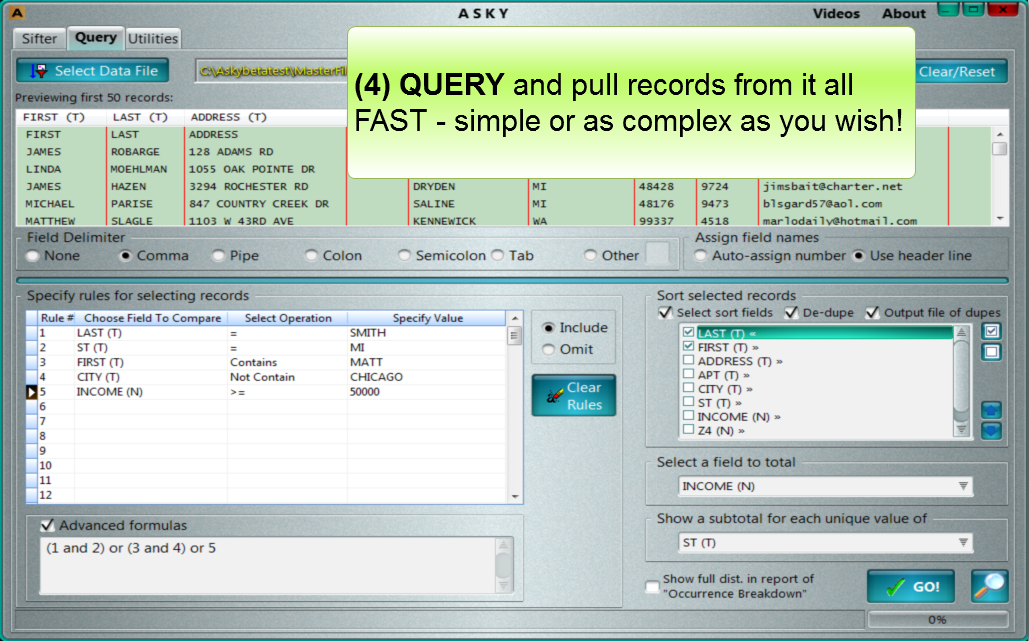The width and height of the screenshot is (1029, 641).
Task: Switch to the Sifter tab
Action: (39, 39)
